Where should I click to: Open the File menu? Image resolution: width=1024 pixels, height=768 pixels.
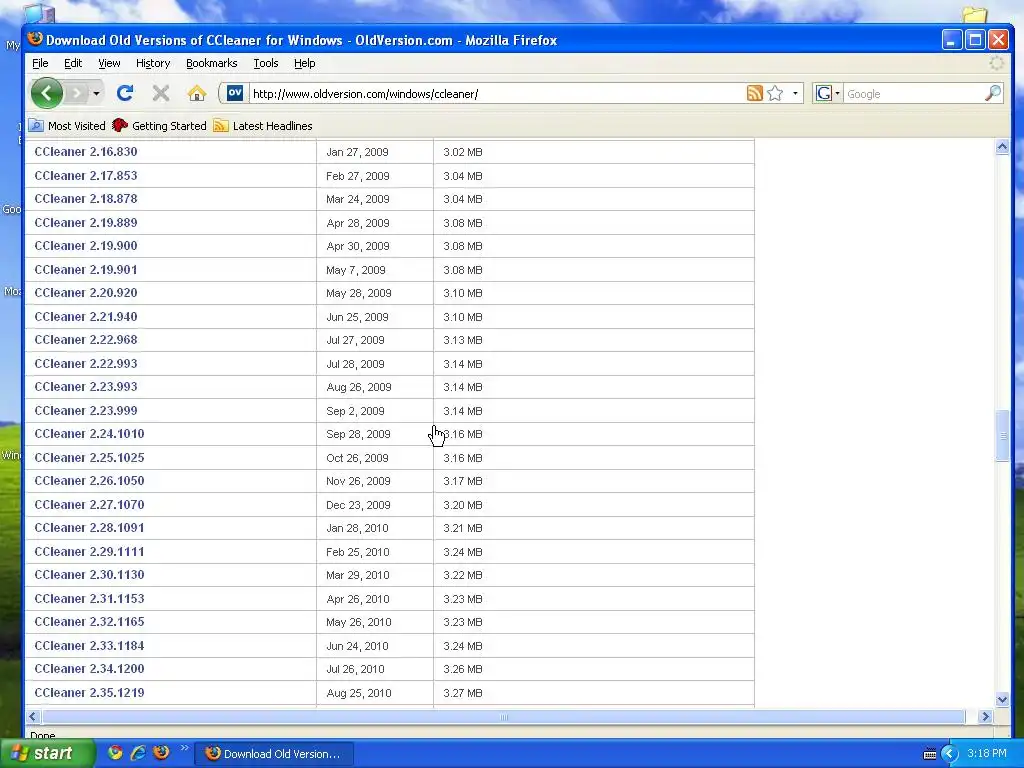(x=40, y=63)
